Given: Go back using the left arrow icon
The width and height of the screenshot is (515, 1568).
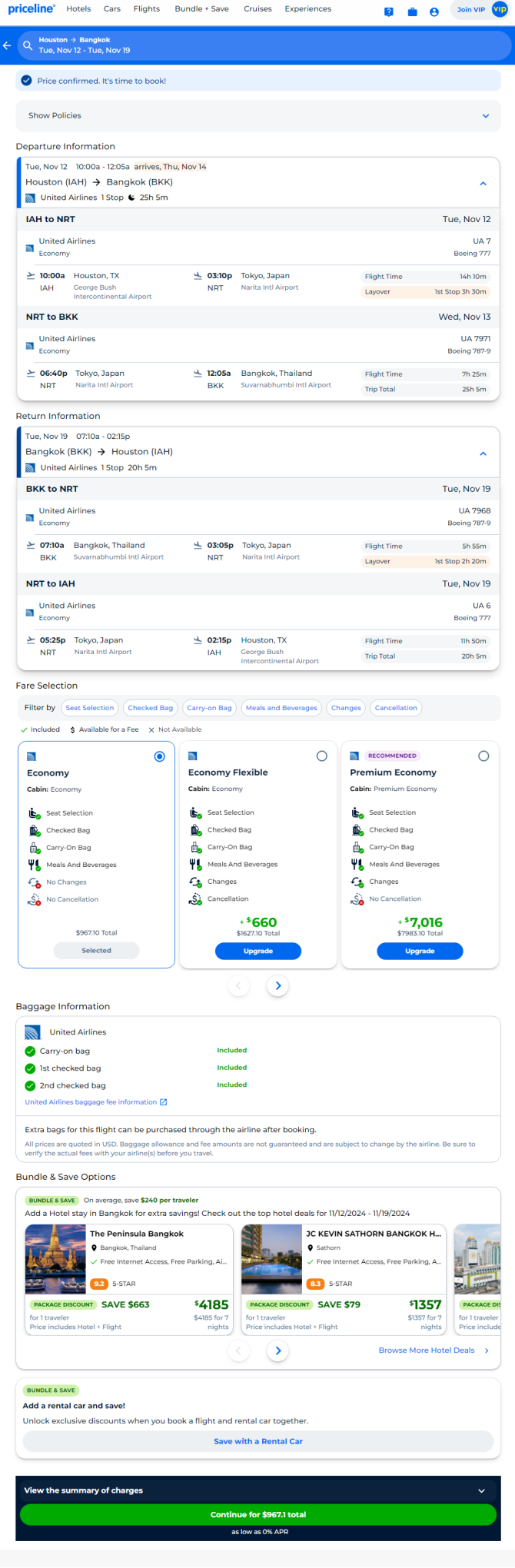Looking at the screenshot, I should click(x=7, y=45).
